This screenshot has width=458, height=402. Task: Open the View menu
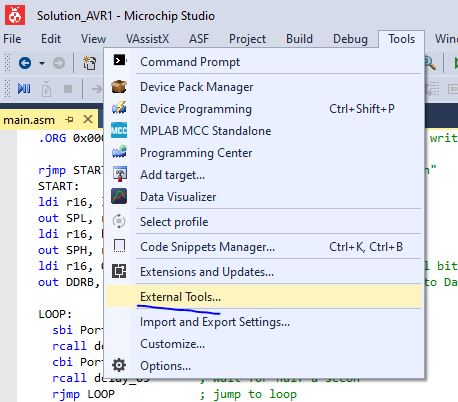(93, 39)
